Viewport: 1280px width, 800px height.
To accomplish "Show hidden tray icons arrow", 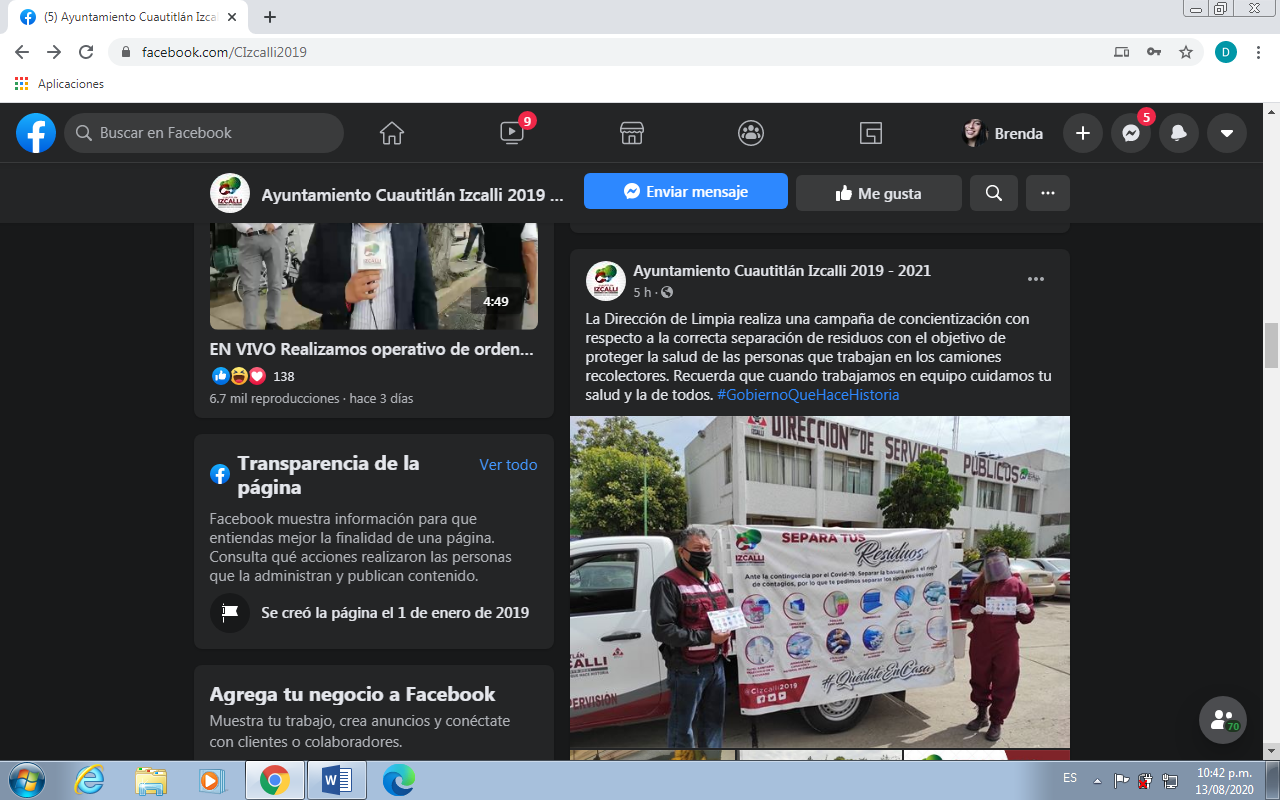I will pyautogui.click(x=1098, y=780).
